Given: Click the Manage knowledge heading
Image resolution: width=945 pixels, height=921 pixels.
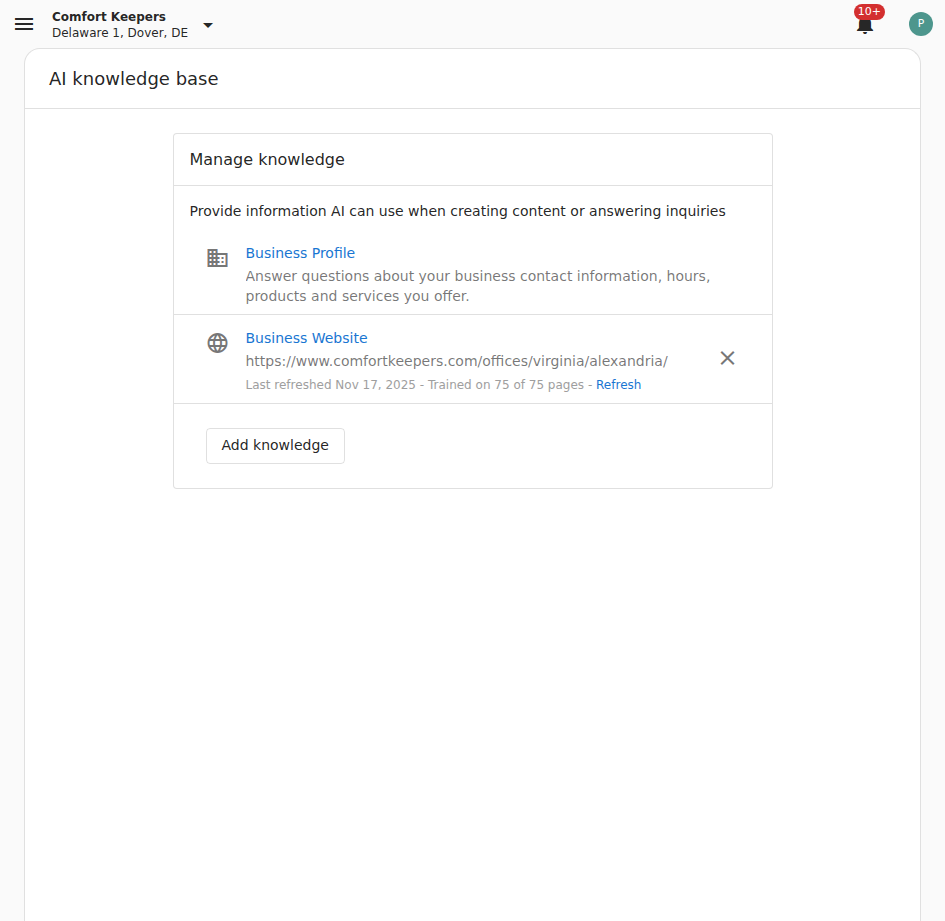Looking at the screenshot, I should [x=267, y=159].
